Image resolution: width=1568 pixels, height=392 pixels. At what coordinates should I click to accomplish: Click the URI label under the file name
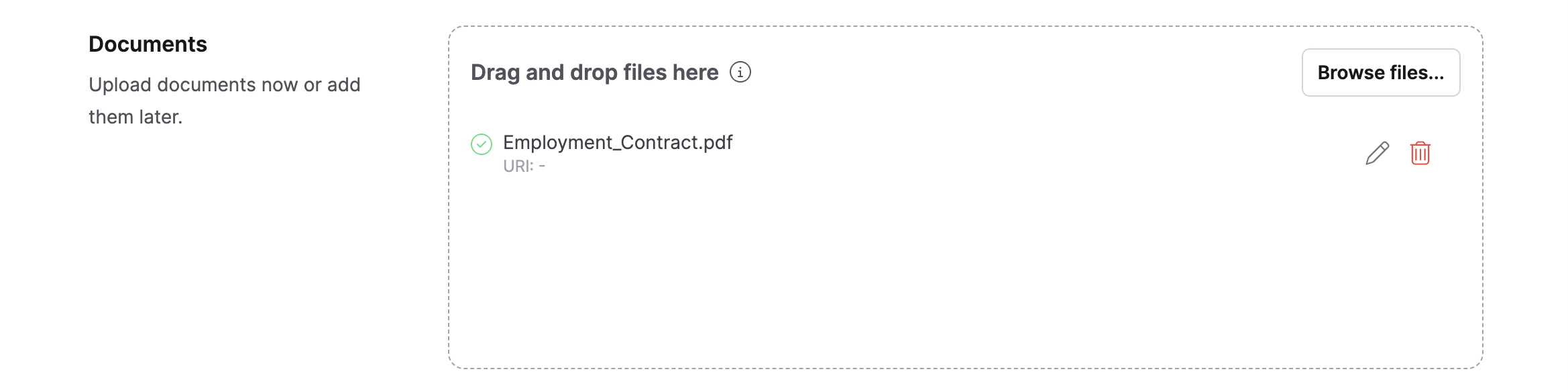tap(517, 164)
